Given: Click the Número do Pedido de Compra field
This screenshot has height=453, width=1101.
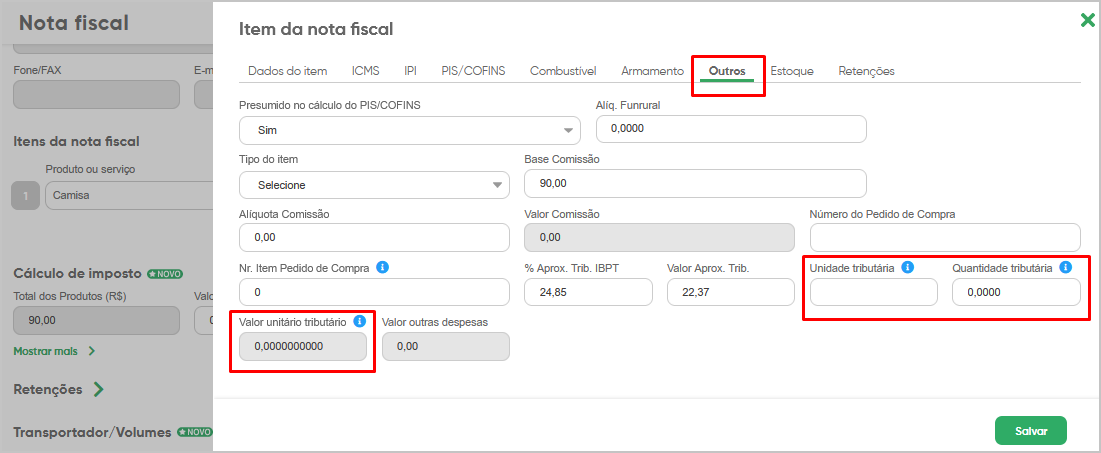Looking at the screenshot, I should point(945,237).
